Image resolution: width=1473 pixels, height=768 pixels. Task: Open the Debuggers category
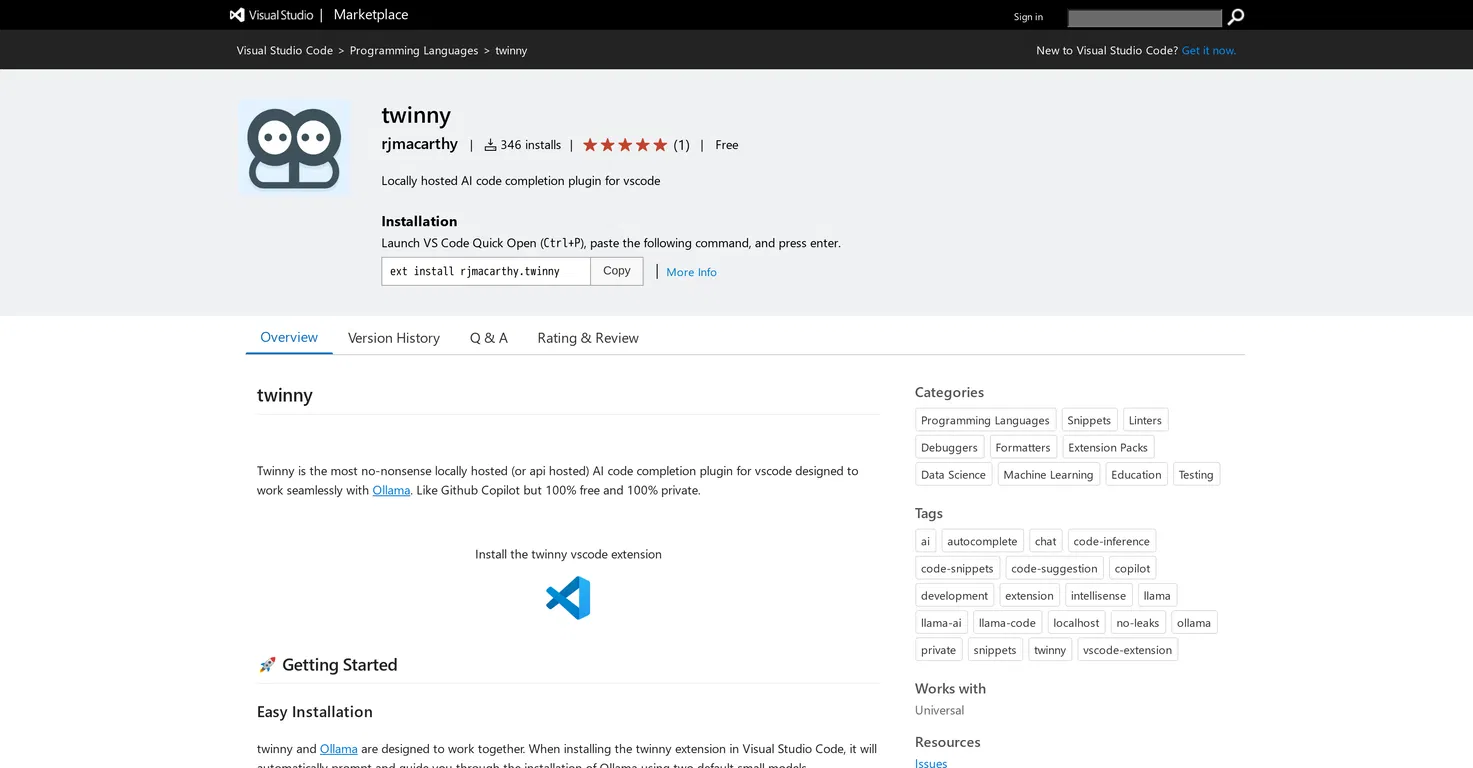point(949,447)
